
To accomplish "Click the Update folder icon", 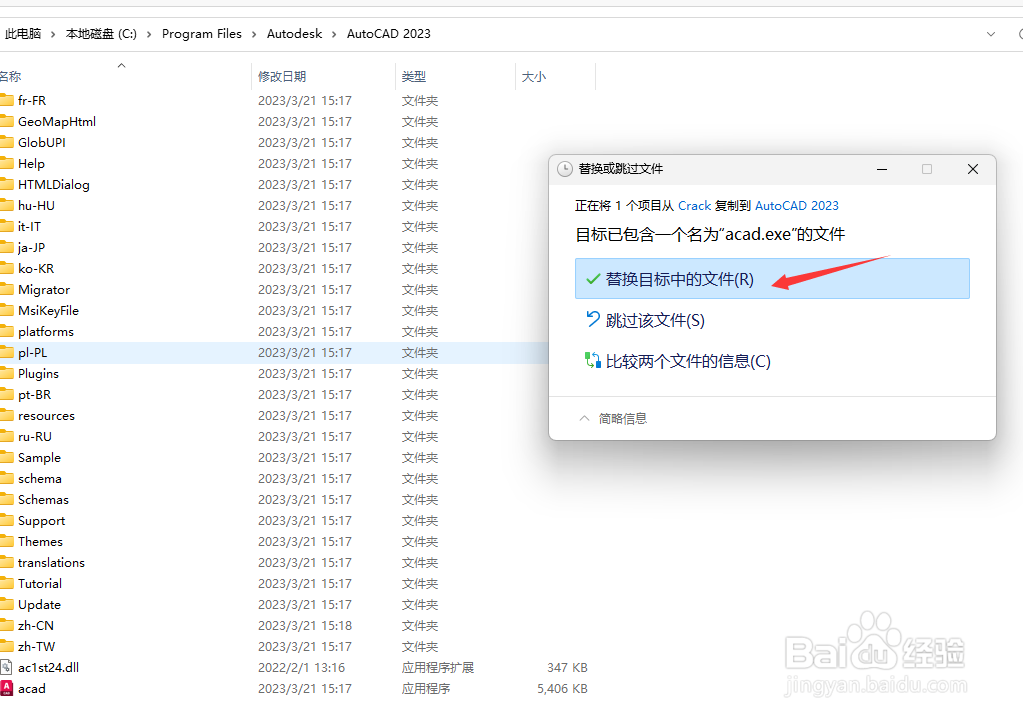I will click(7, 605).
